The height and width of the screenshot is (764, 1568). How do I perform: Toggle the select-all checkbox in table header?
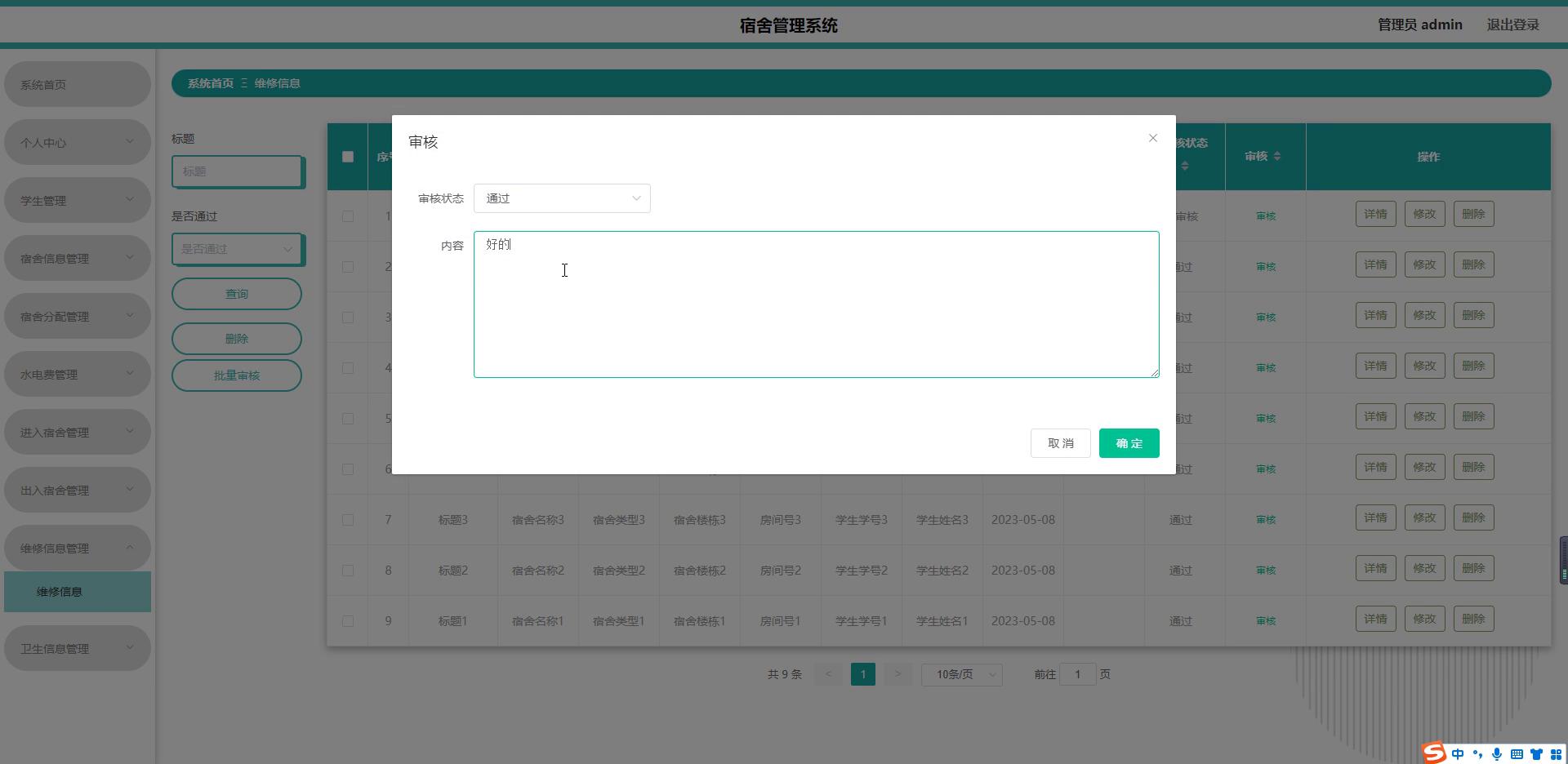(x=348, y=157)
